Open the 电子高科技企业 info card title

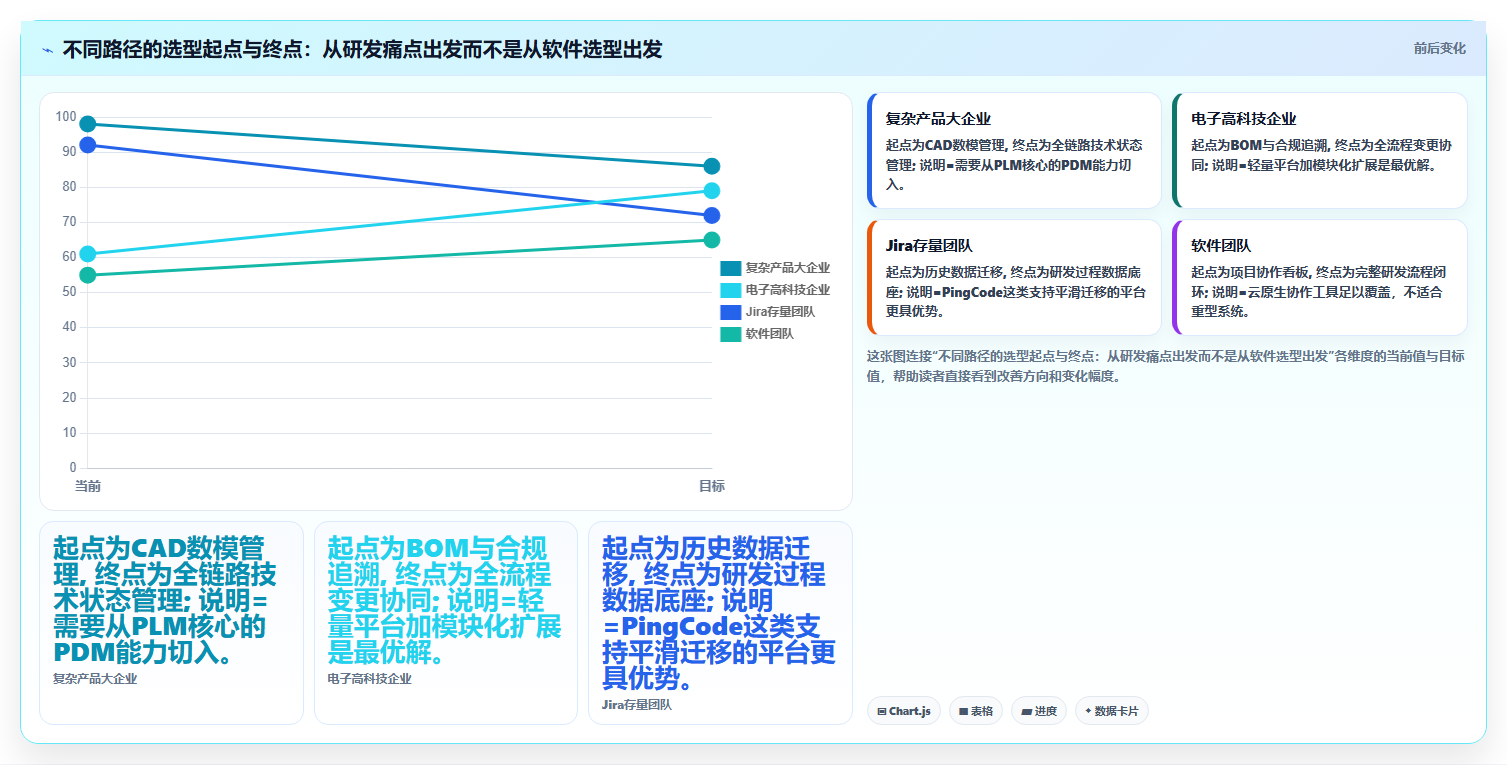tap(1243, 119)
